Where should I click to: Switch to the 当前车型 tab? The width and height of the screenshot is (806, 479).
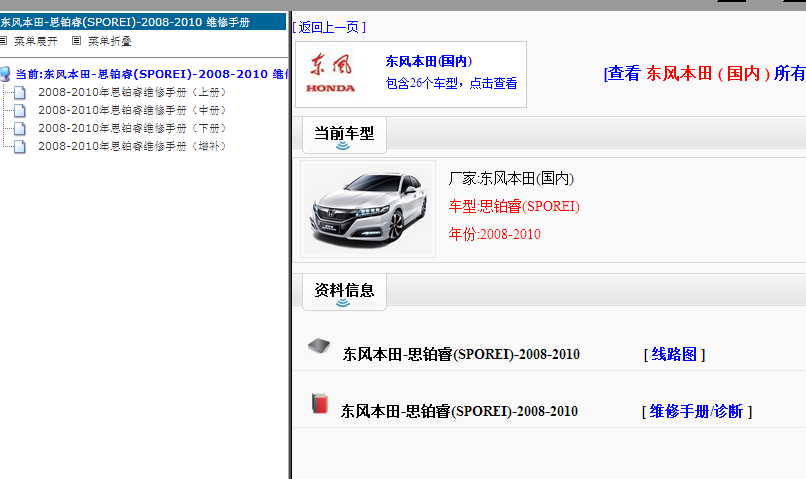tap(344, 133)
